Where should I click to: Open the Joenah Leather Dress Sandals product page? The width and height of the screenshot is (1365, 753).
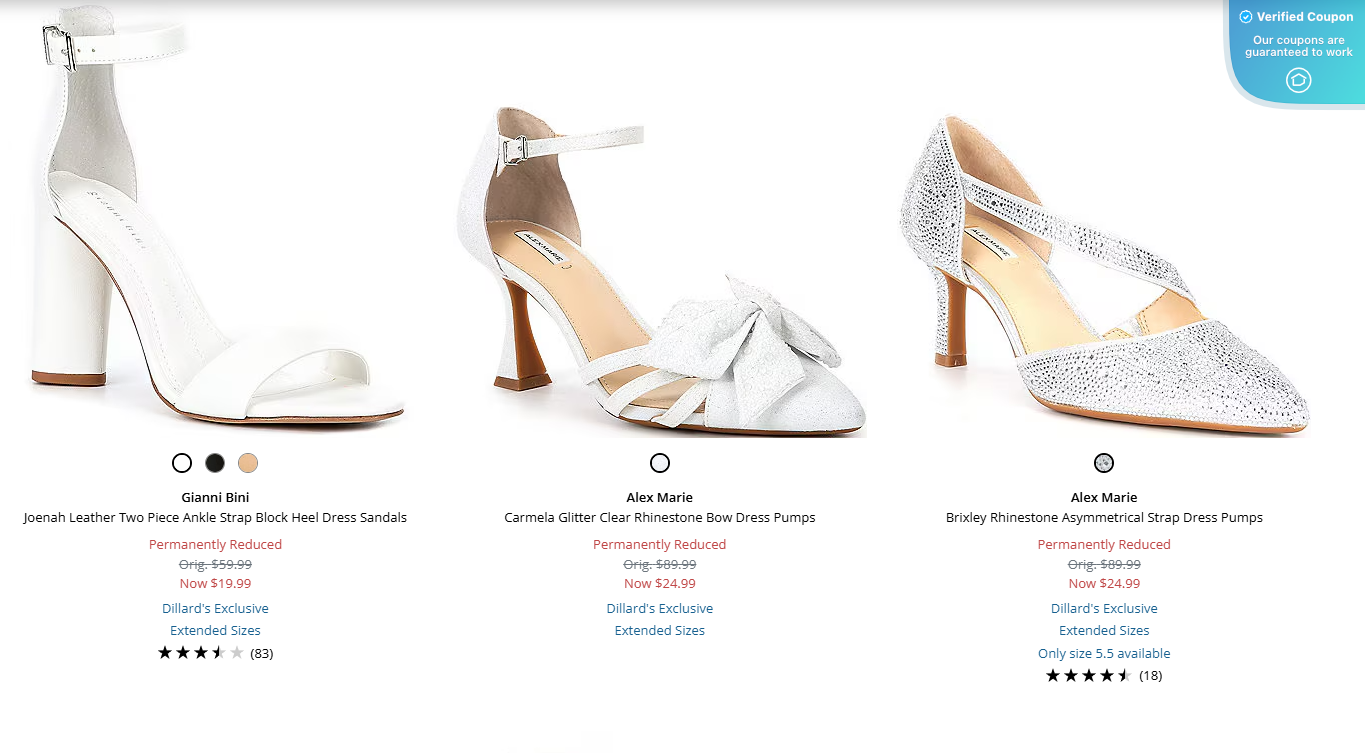click(215, 517)
